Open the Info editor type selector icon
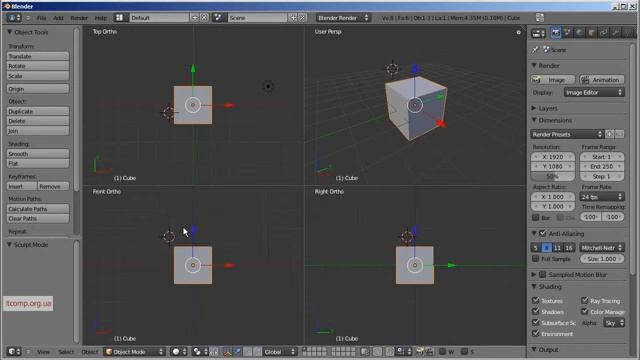 point(14,18)
